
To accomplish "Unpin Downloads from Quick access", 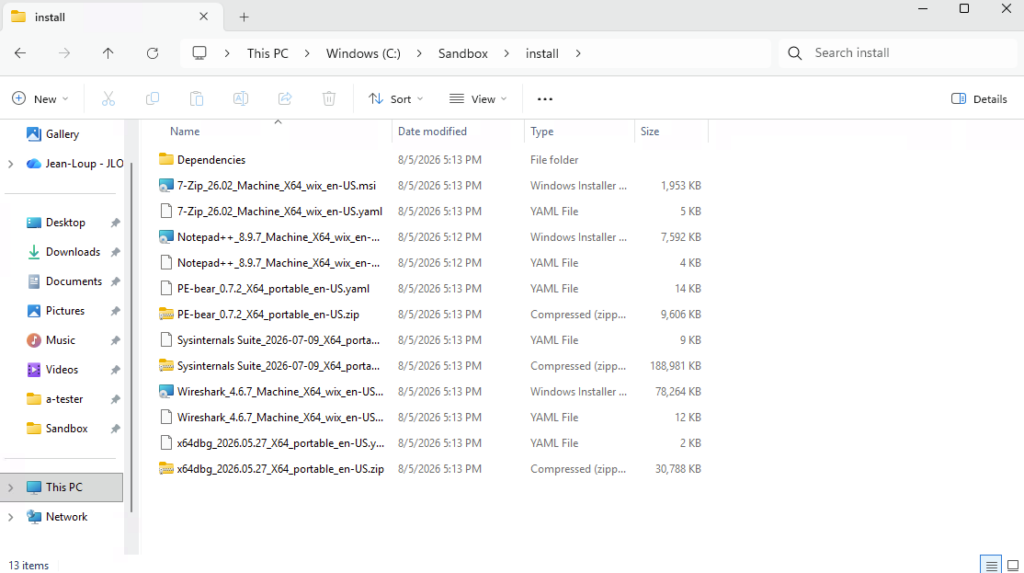I will tap(116, 252).
